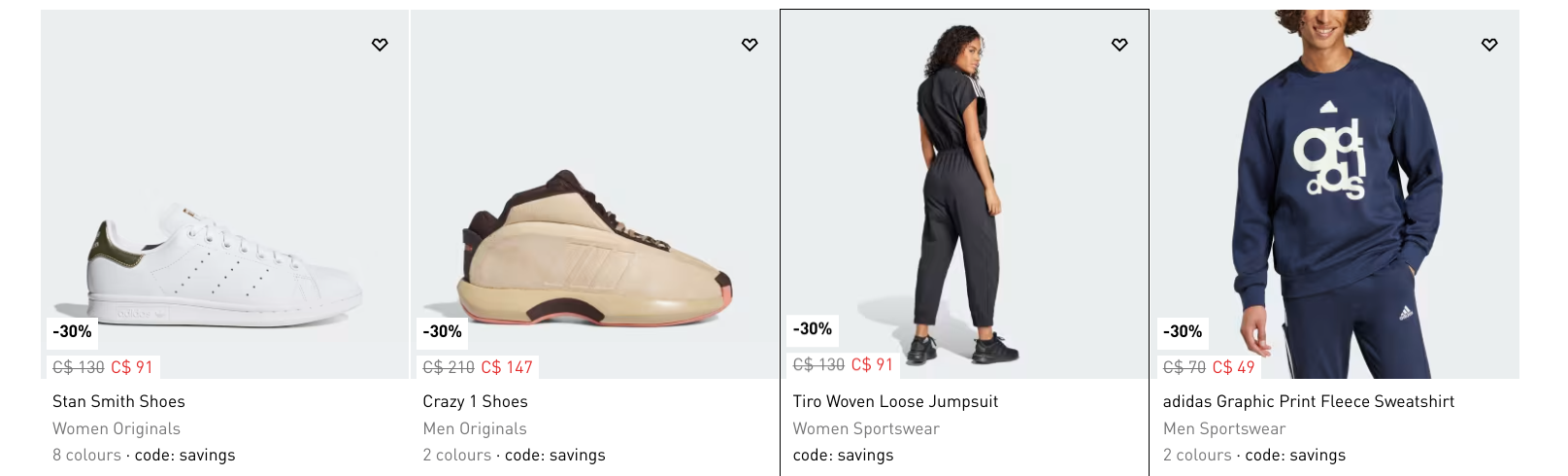Click the Stan Smith C$ 91 sale price
1568x476 pixels.
[132, 367]
